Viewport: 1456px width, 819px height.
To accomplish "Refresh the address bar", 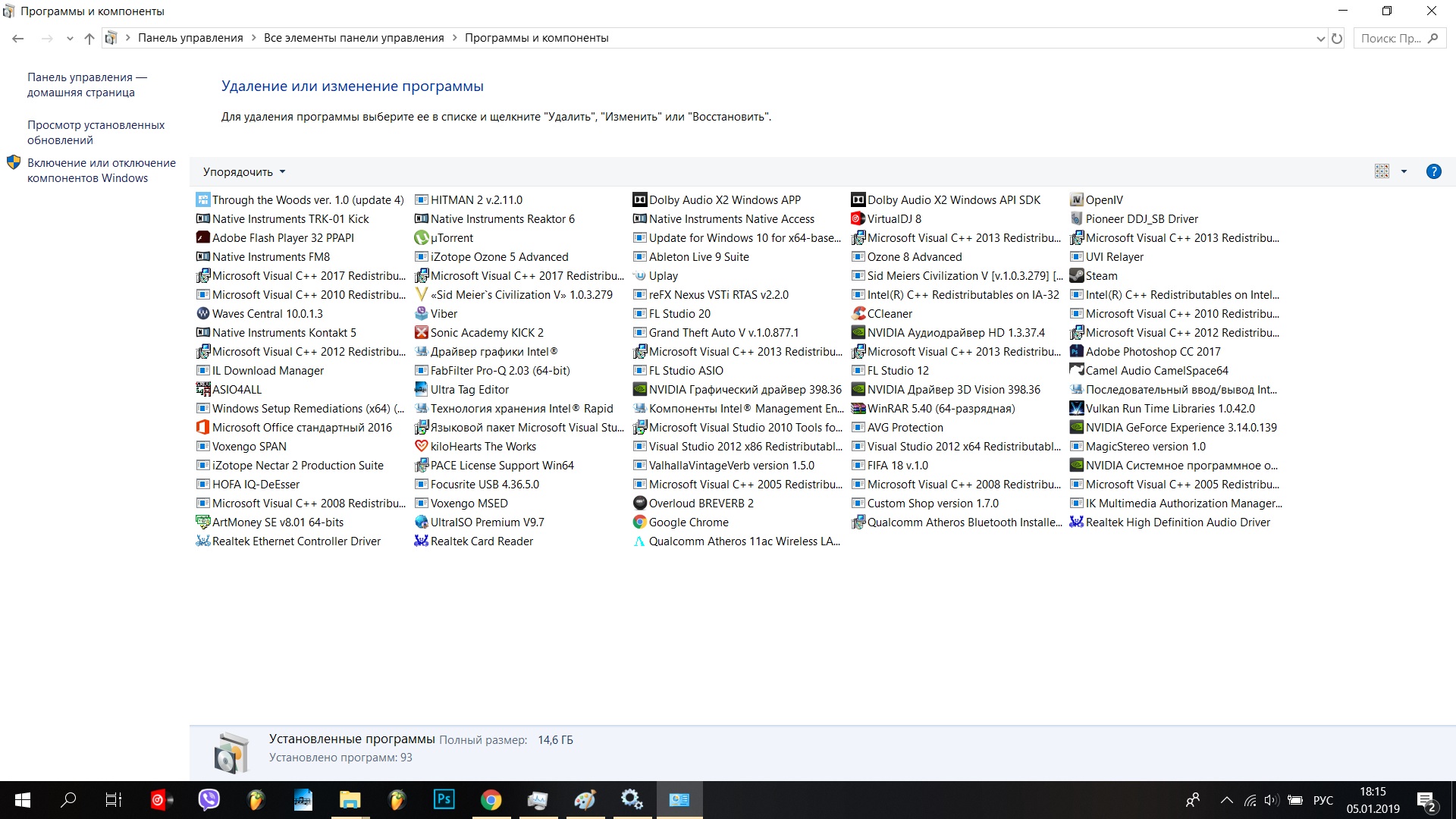I will tap(1337, 39).
